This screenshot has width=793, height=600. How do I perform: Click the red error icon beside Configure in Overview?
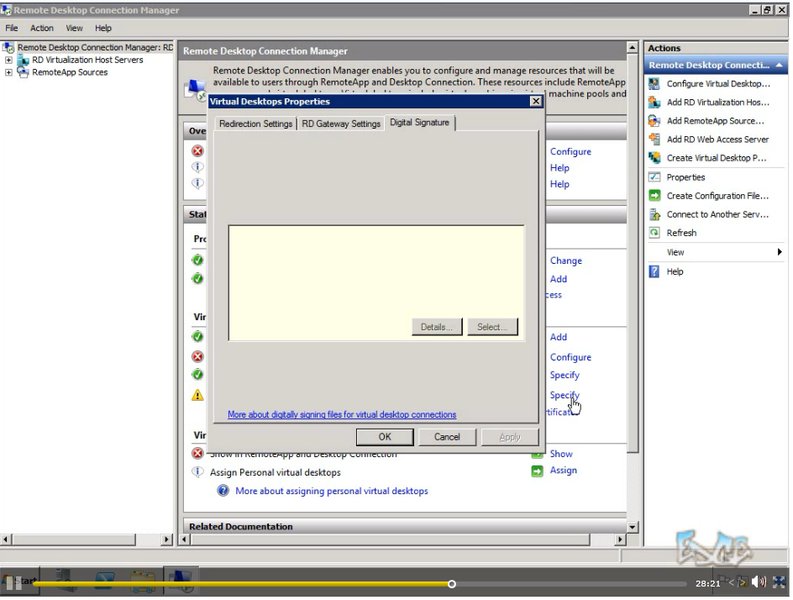pos(198,151)
